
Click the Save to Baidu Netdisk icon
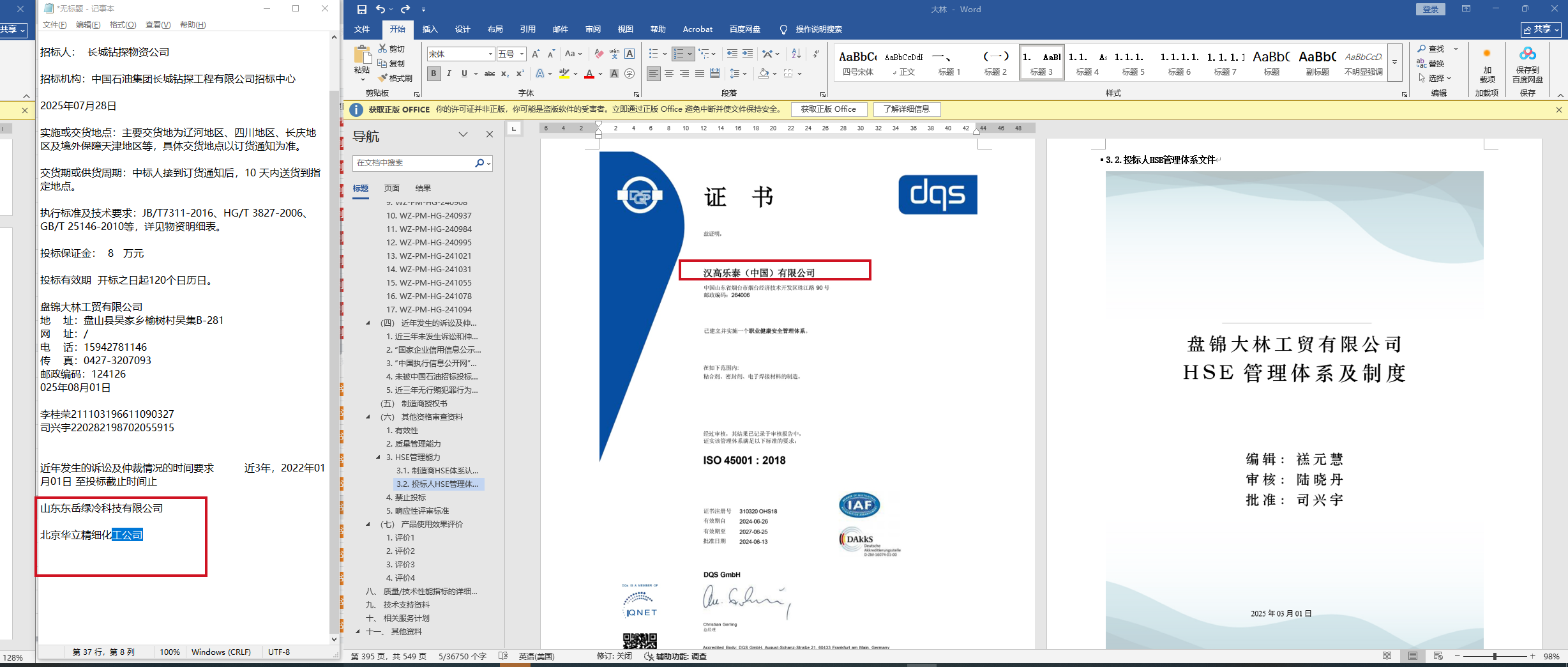tap(1527, 64)
